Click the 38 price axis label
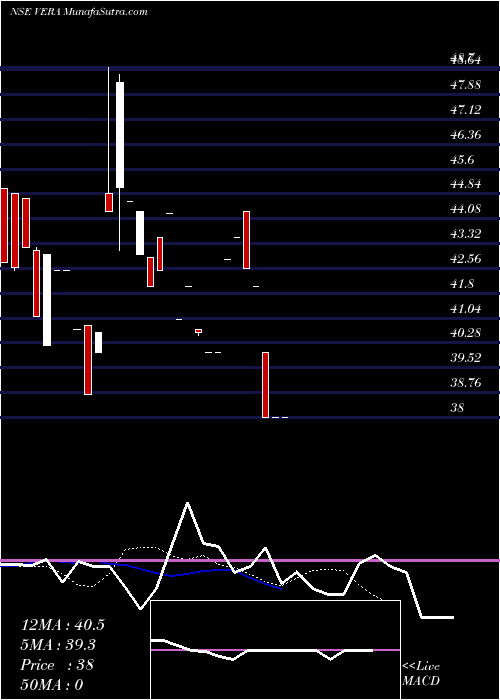The height and width of the screenshot is (700, 500). tap(458, 408)
